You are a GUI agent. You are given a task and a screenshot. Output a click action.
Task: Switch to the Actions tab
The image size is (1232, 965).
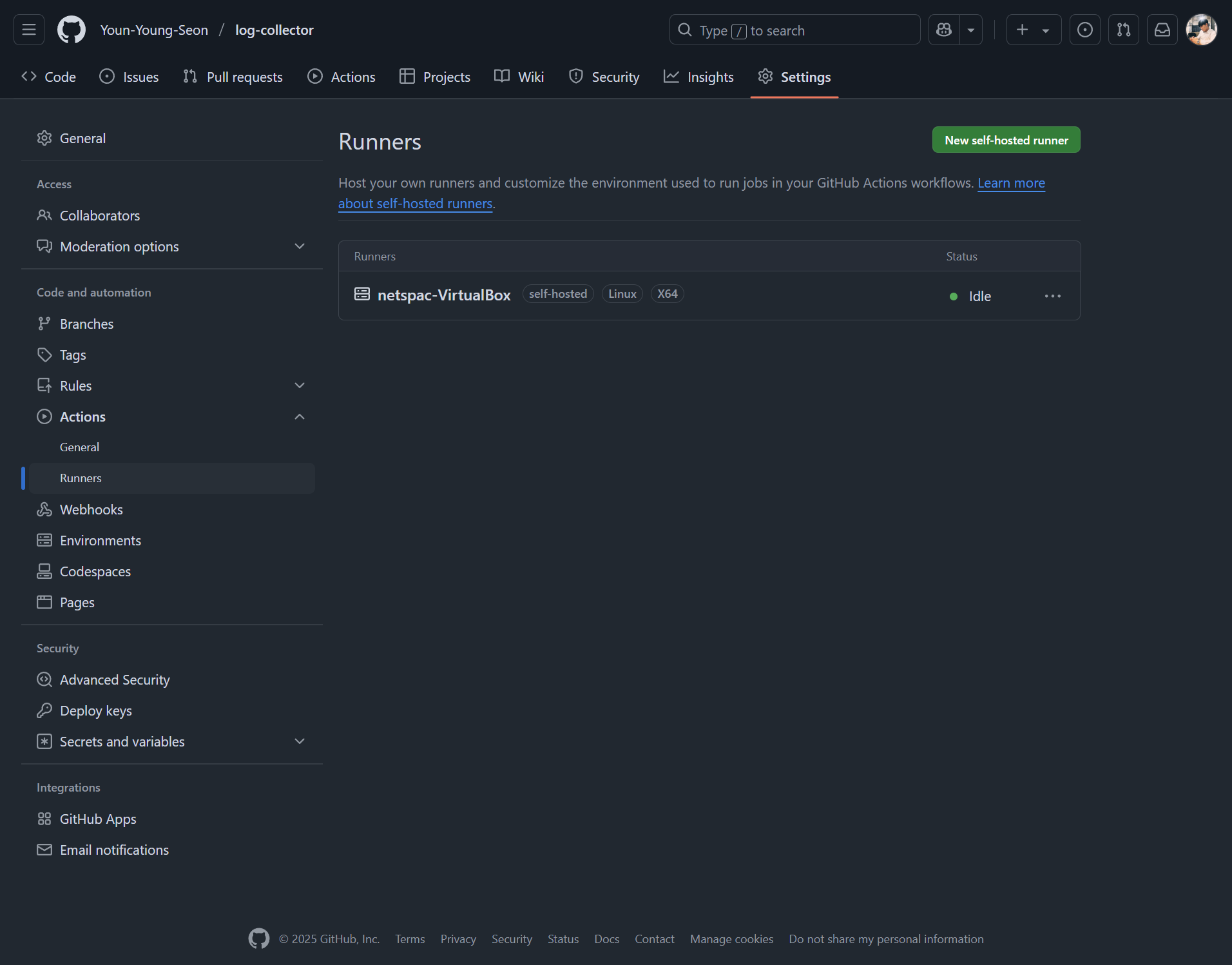[342, 77]
